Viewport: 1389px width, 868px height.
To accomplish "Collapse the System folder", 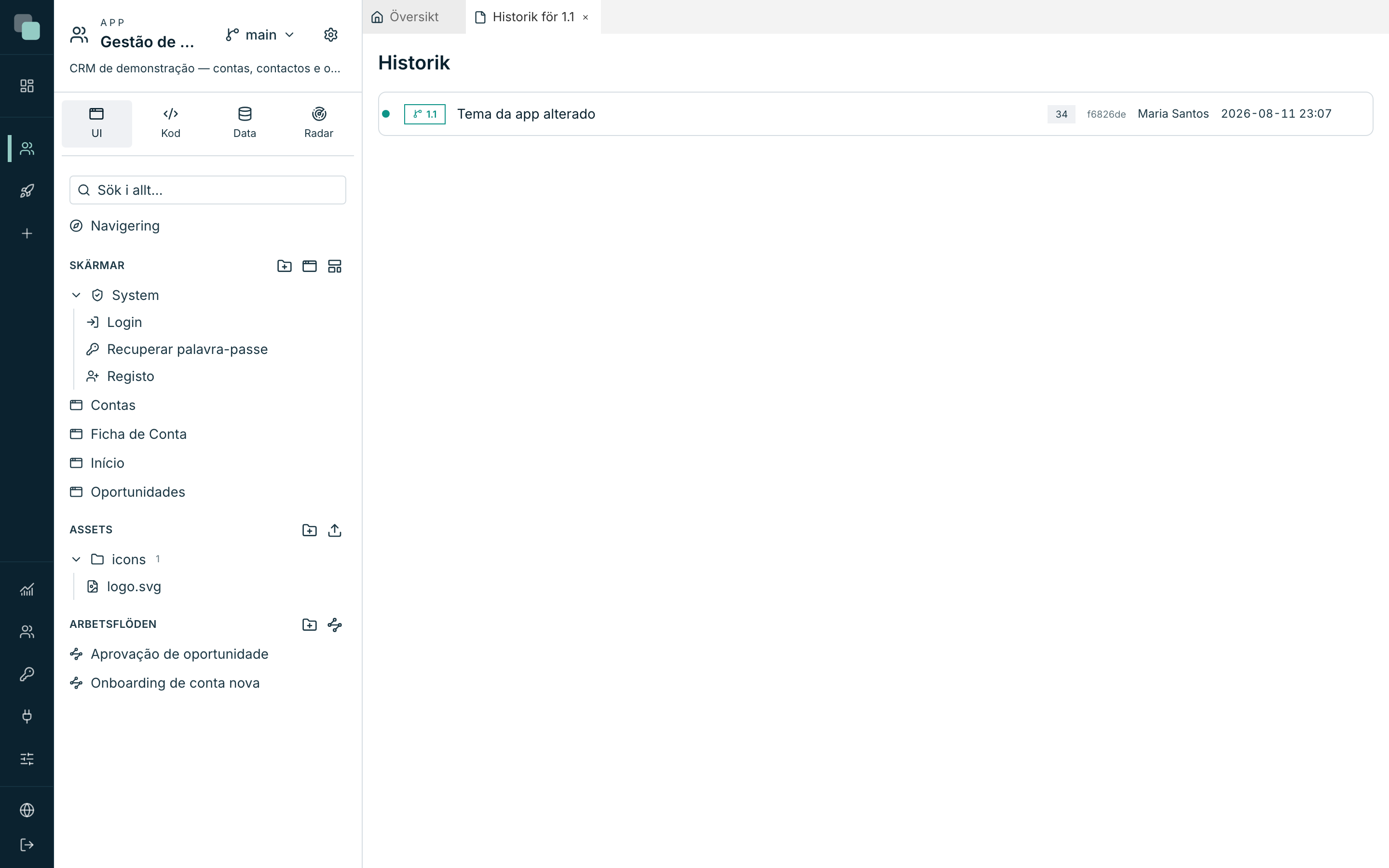I will (76, 295).
